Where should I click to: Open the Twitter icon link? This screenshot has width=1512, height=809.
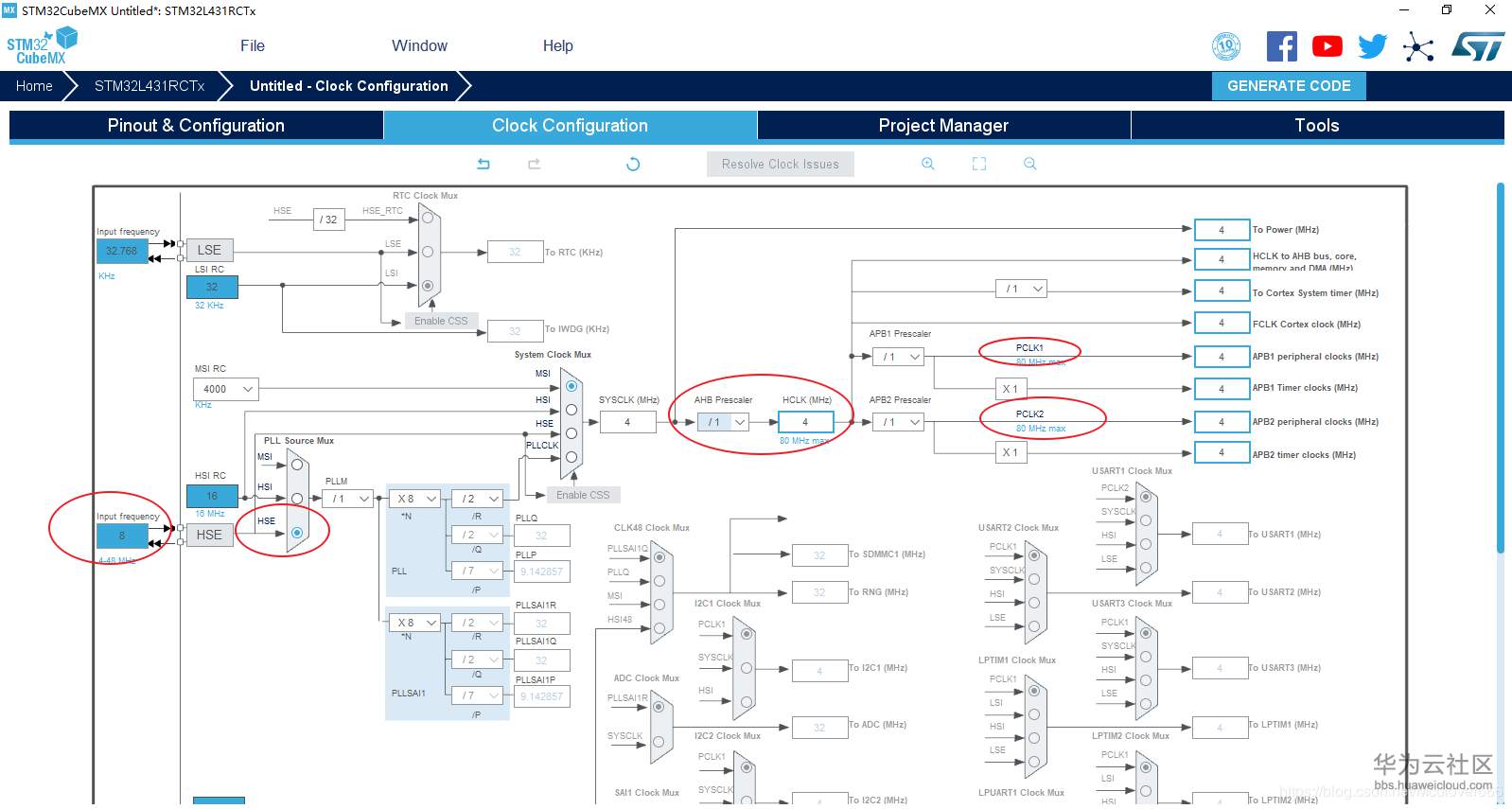[x=1372, y=46]
